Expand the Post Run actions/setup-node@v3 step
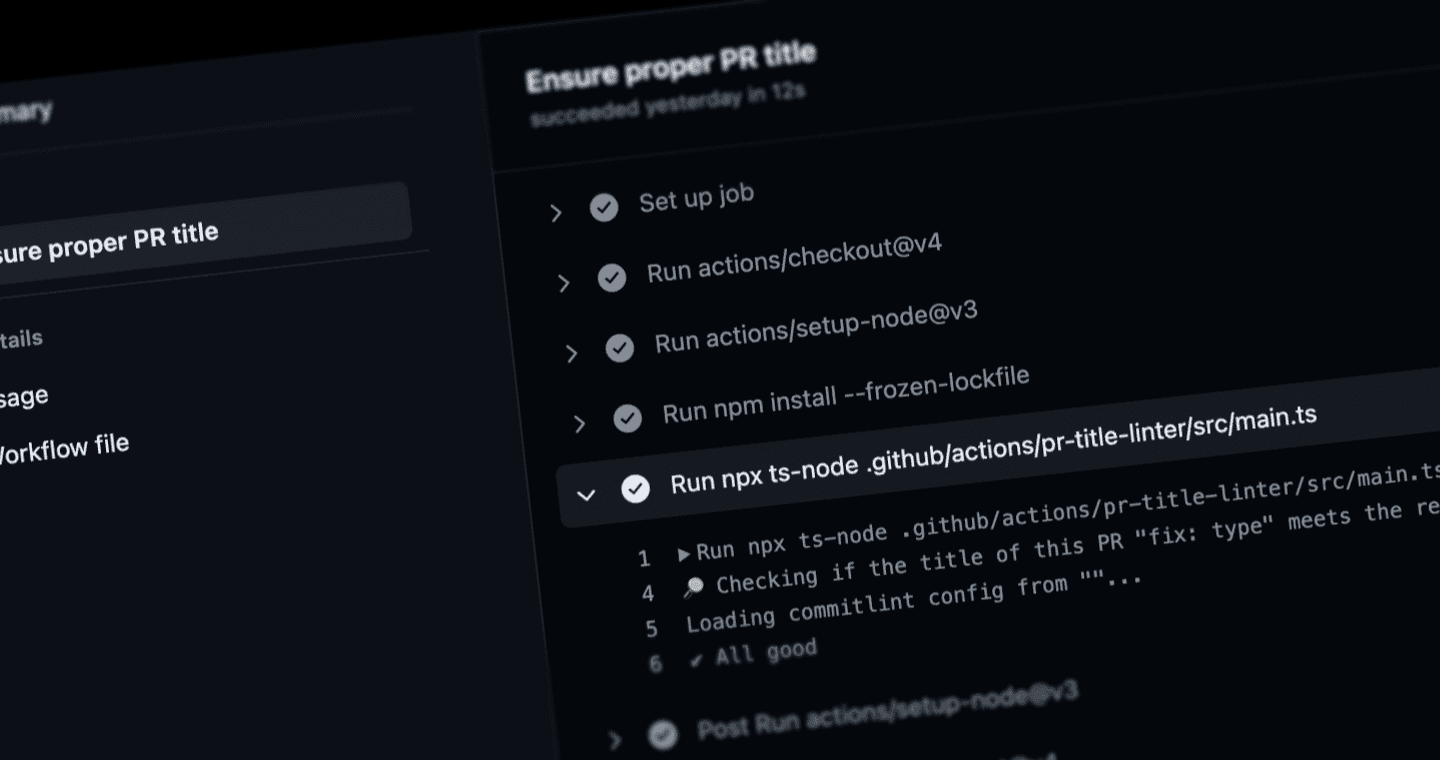 614,738
